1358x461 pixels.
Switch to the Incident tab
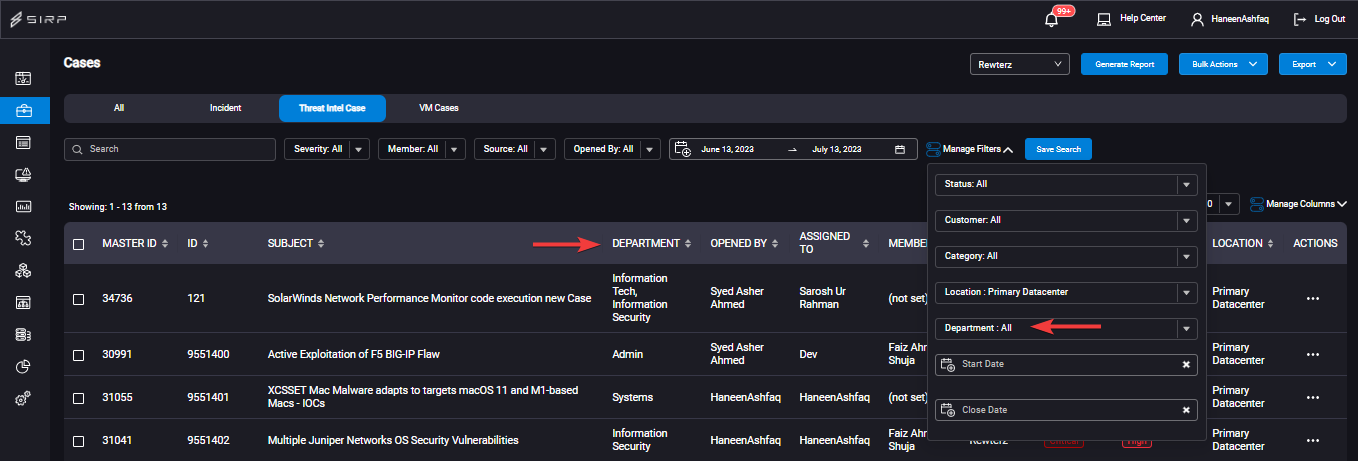[225, 108]
